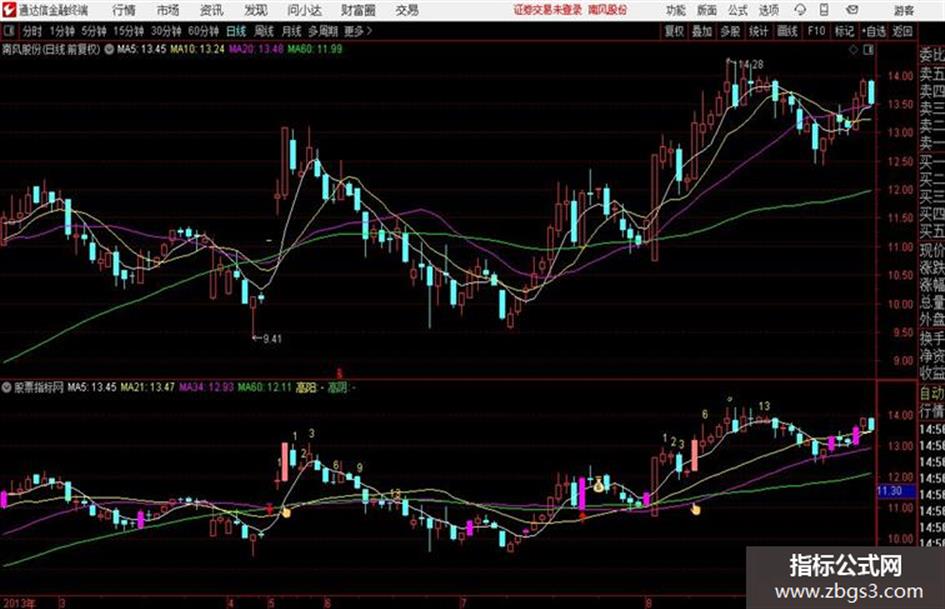Switch to the 分时 chart tab
The width and height of the screenshot is (945, 609).
tap(32, 31)
